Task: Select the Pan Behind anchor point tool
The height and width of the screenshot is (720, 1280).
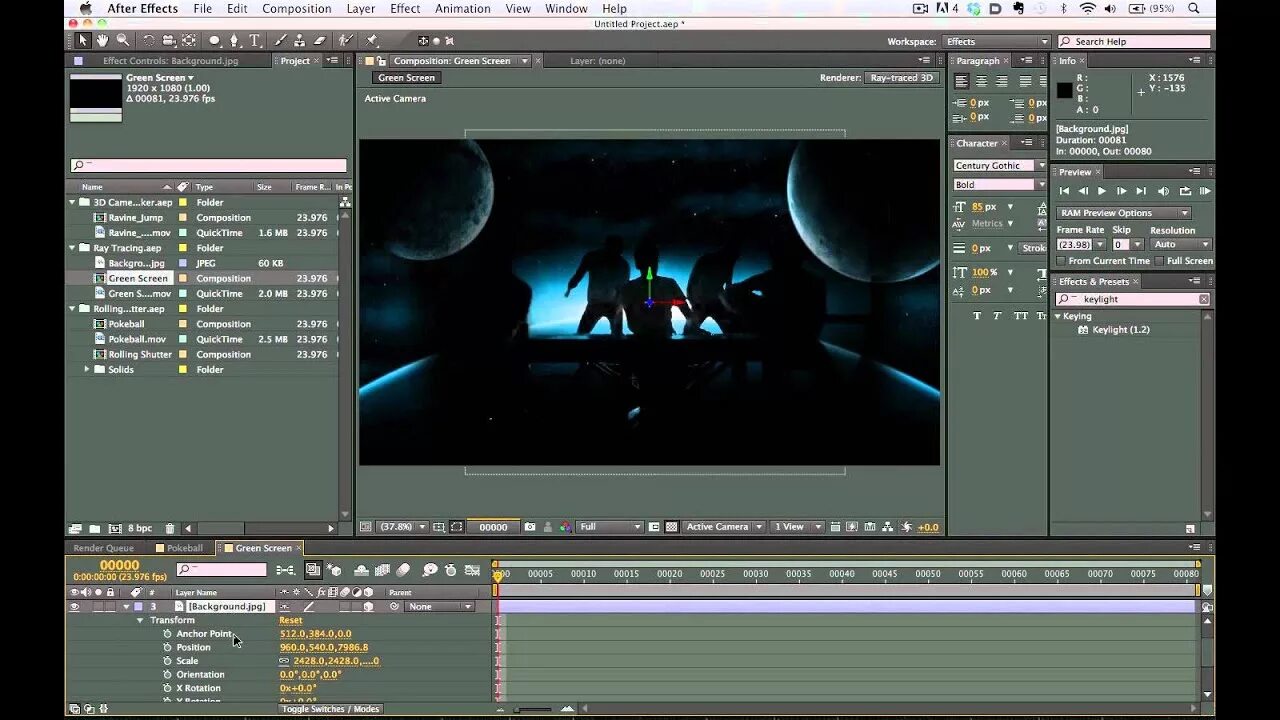Action: [x=188, y=41]
